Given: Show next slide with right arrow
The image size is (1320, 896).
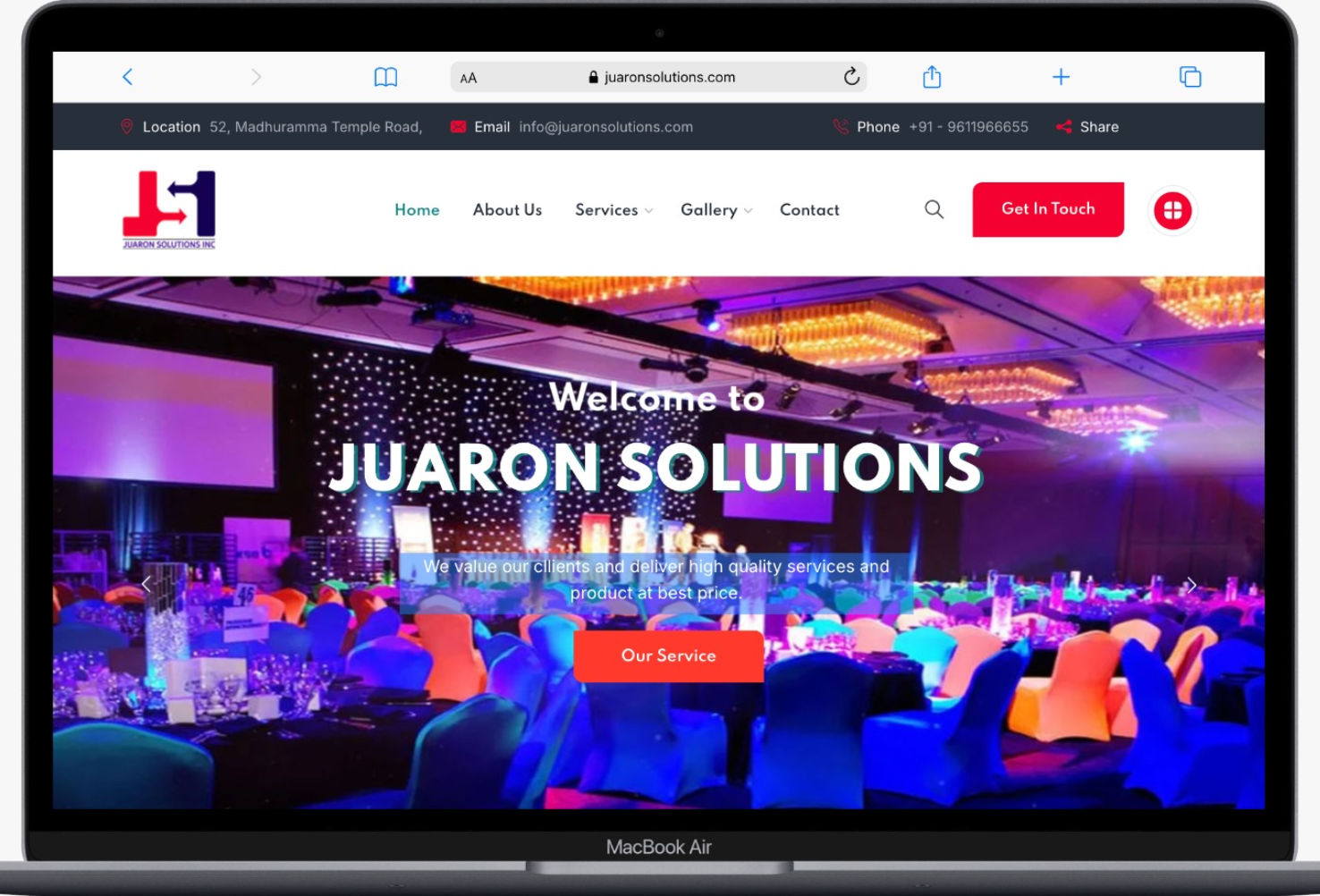Looking at the screenshot, I should pyautogui.click(x=1191, y=585).
